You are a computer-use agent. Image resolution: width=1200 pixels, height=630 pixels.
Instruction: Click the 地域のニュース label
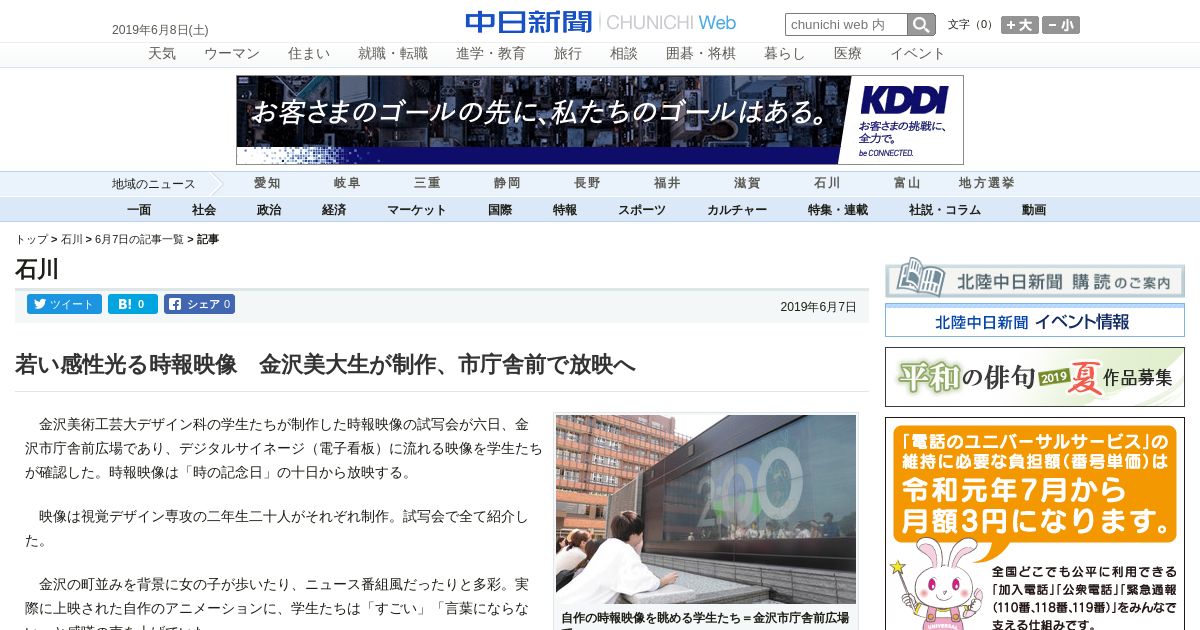pos(153,184)
